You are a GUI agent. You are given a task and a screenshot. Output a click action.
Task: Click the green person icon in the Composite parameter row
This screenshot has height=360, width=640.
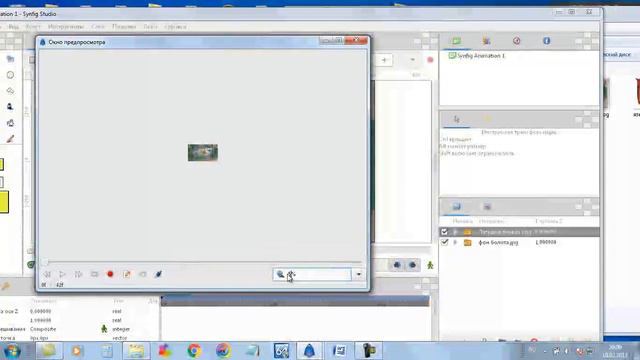point(104,329)
